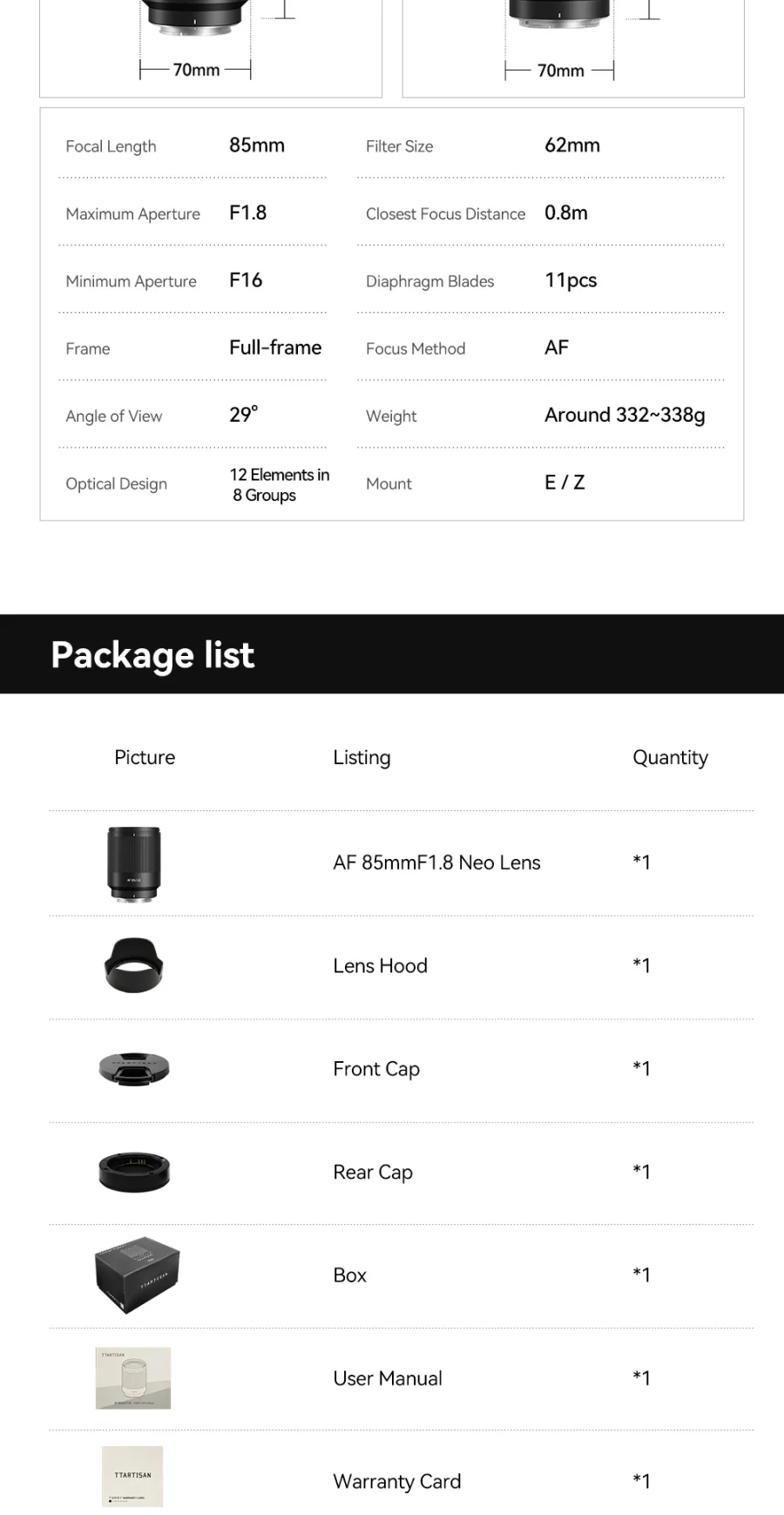Click the User Manual picture
Viewport: 784px width, 1515px height.
point(133,1378)
